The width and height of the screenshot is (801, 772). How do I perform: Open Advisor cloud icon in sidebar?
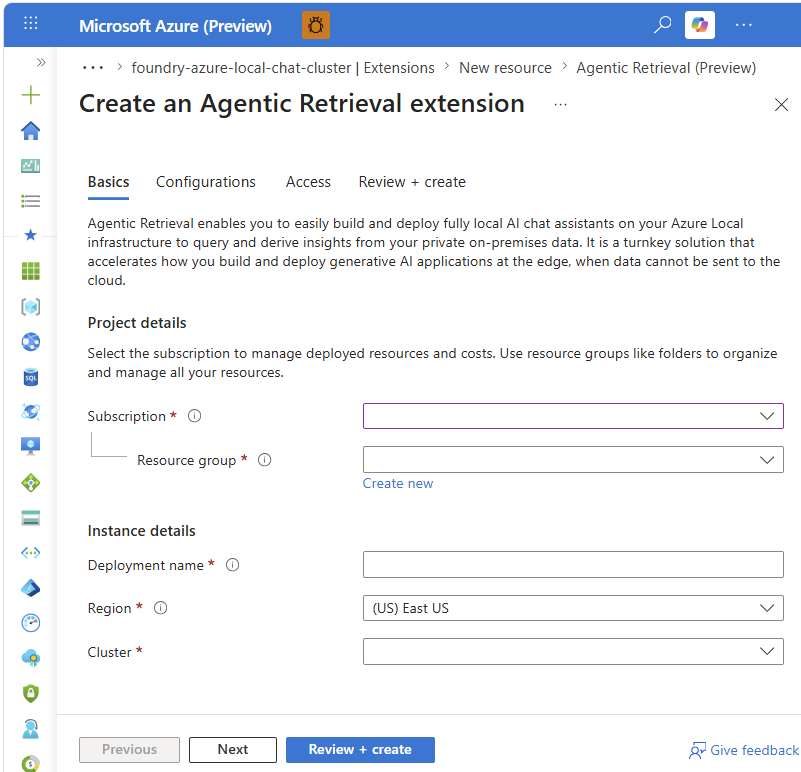click(31, 658)
